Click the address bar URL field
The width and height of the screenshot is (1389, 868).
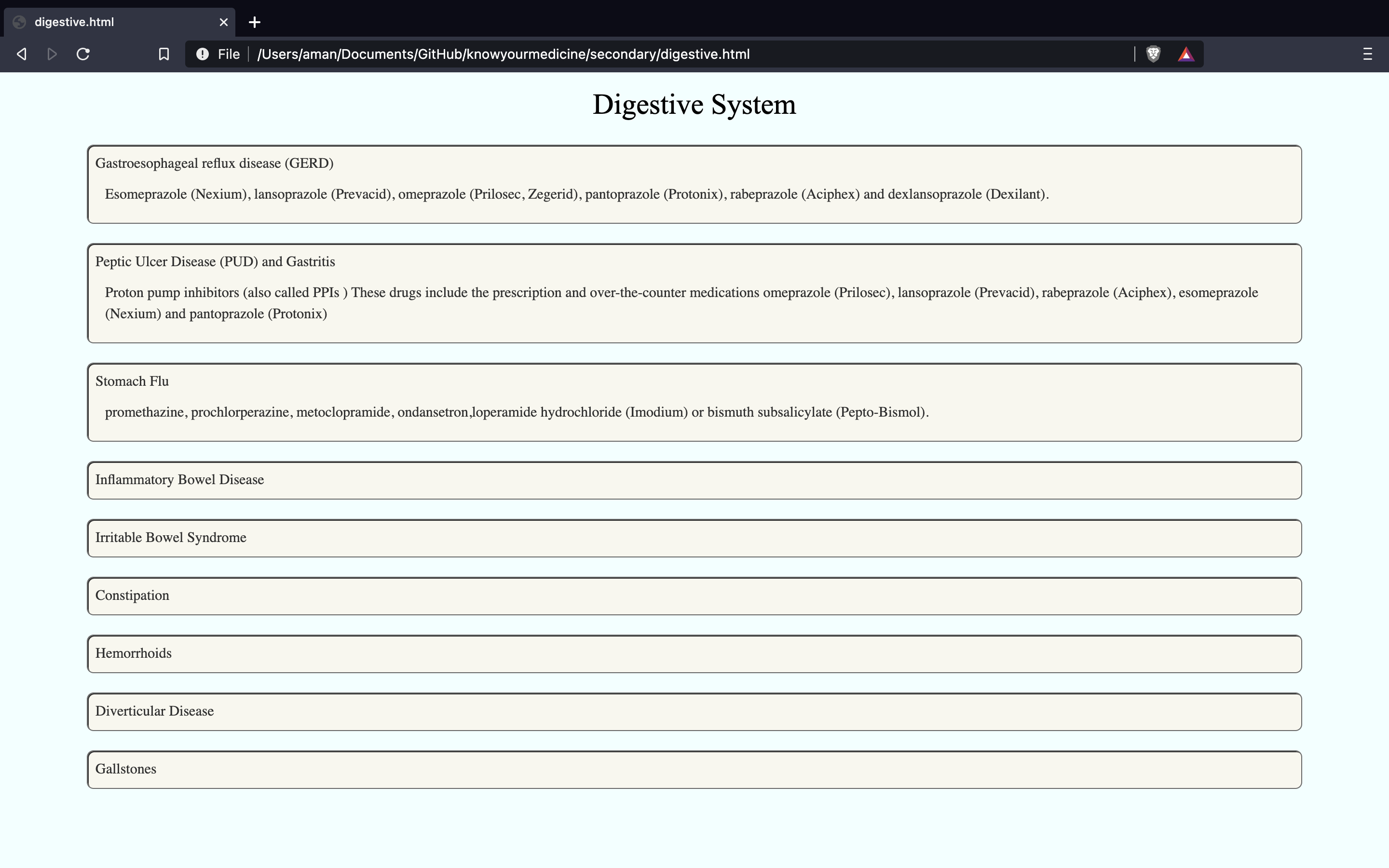click(x=631, y=54)
